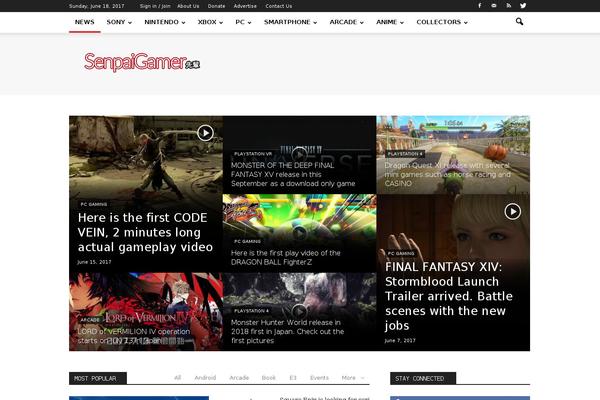Open MONSTER OF THE DEEP FINAL FANTASY XV headline
The width and height of the screenshot is (600, 400).
[293, 175]
